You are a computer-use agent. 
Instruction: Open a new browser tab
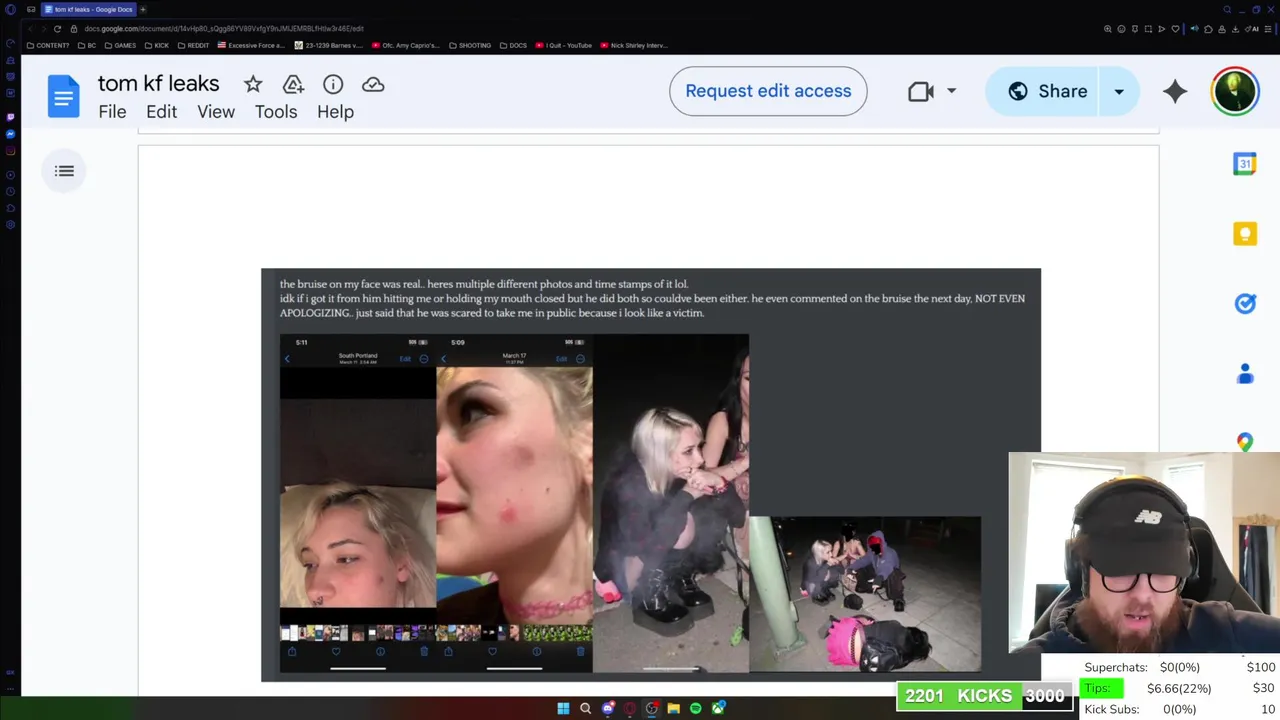click(x=143, y=9)
